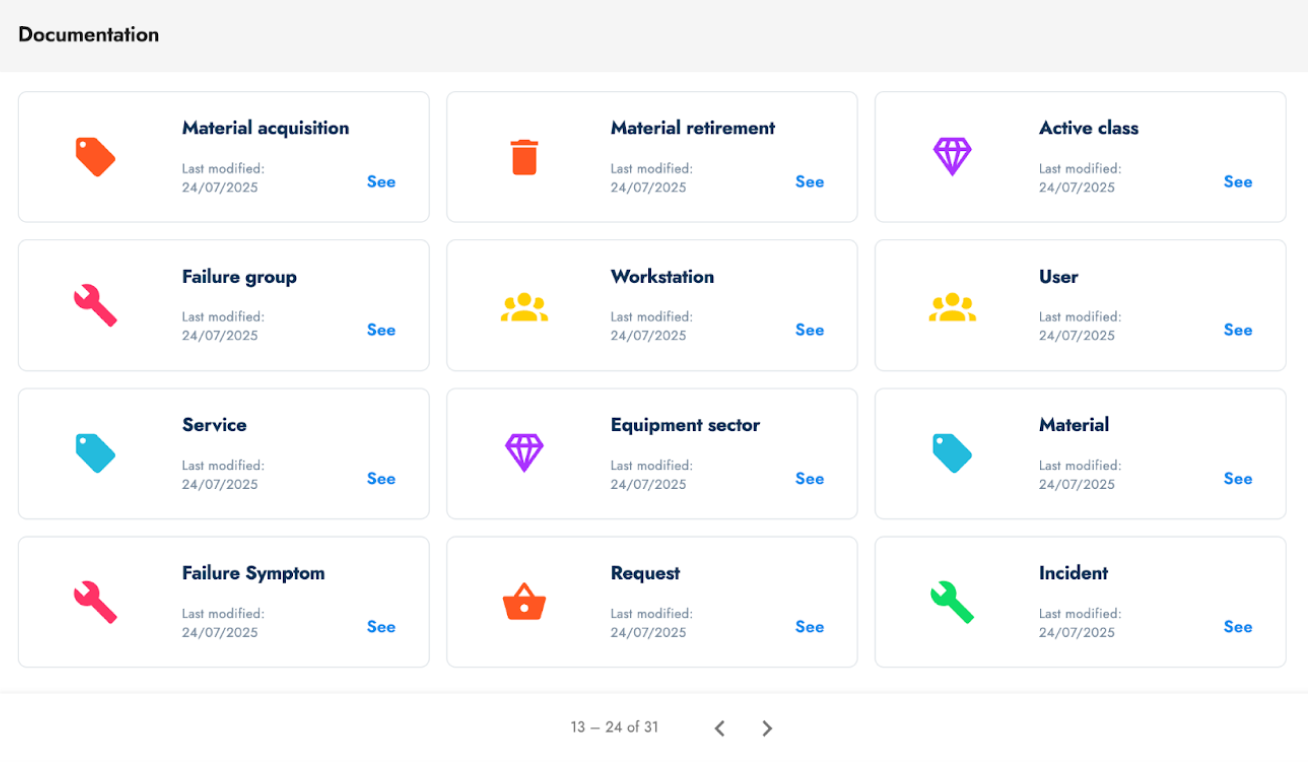Click the Incident green wrench icon

coord(952,602)
